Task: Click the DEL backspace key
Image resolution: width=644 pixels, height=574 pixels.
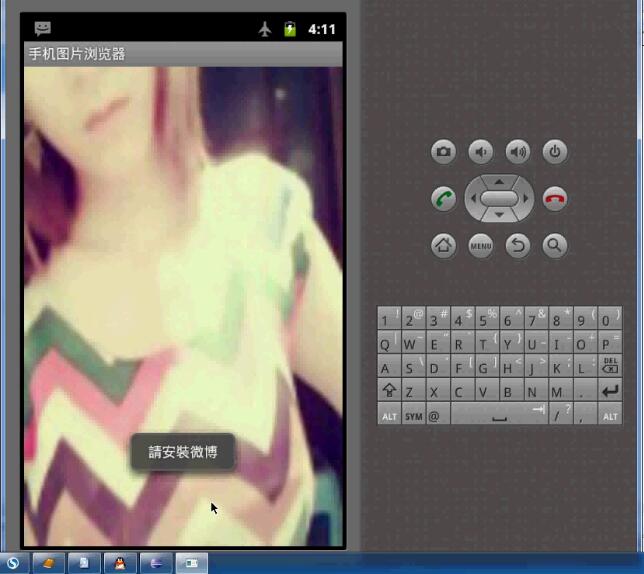Action: (x=610, y=366)
